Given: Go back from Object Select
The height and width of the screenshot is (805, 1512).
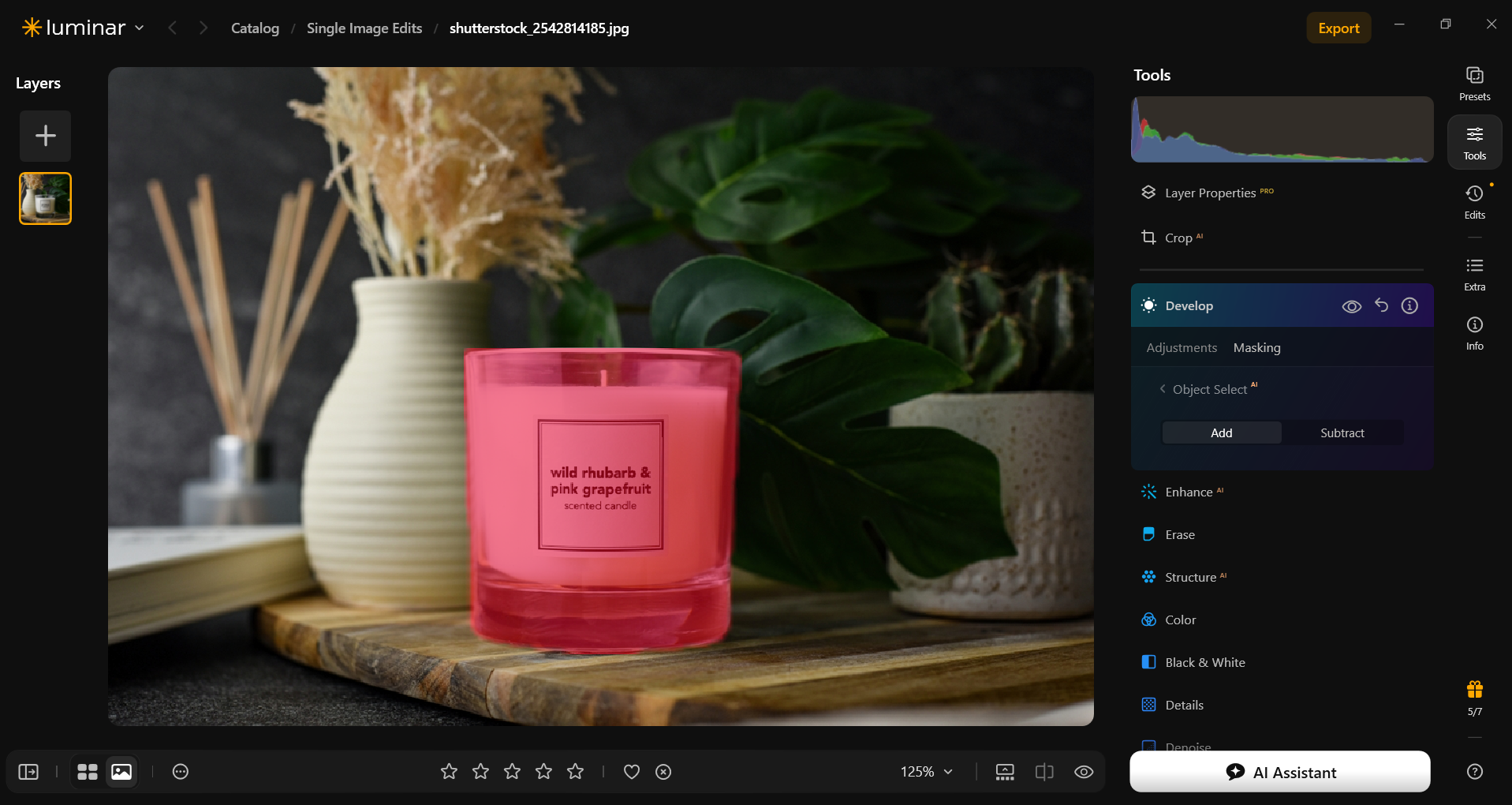Looking at the screenshot, I should click(1162, 389).
